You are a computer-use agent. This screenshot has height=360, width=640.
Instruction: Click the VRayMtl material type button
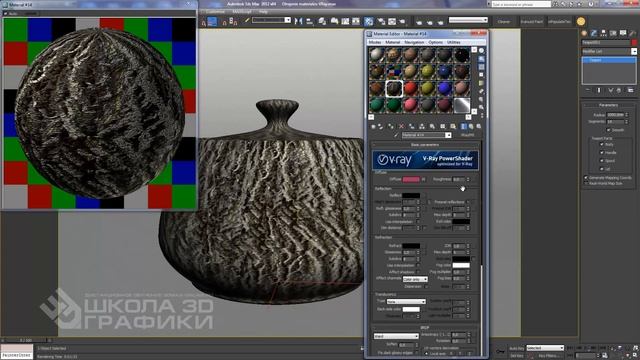(467, 135)
